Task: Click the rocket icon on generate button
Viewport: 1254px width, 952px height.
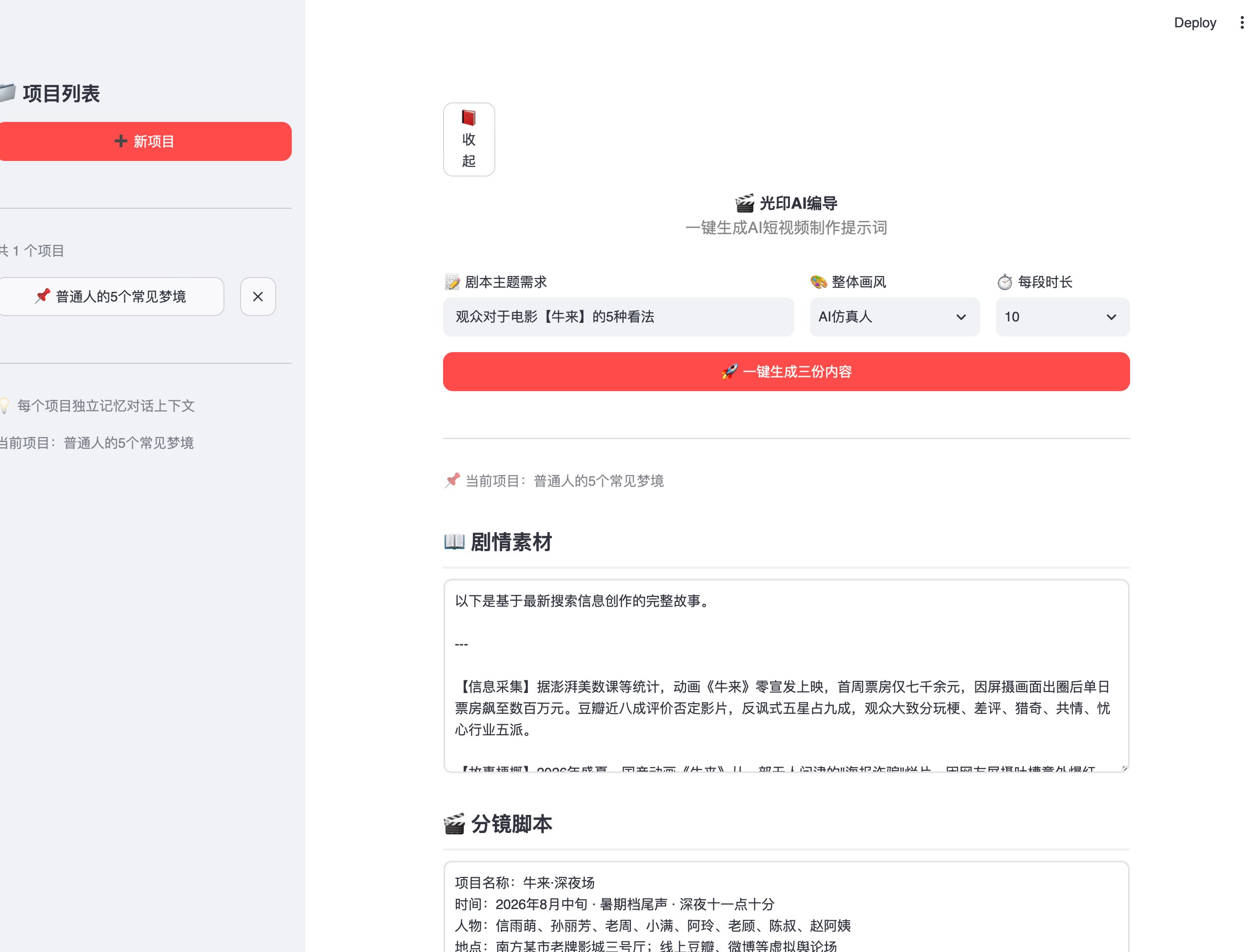Action: tap(729, 372)
